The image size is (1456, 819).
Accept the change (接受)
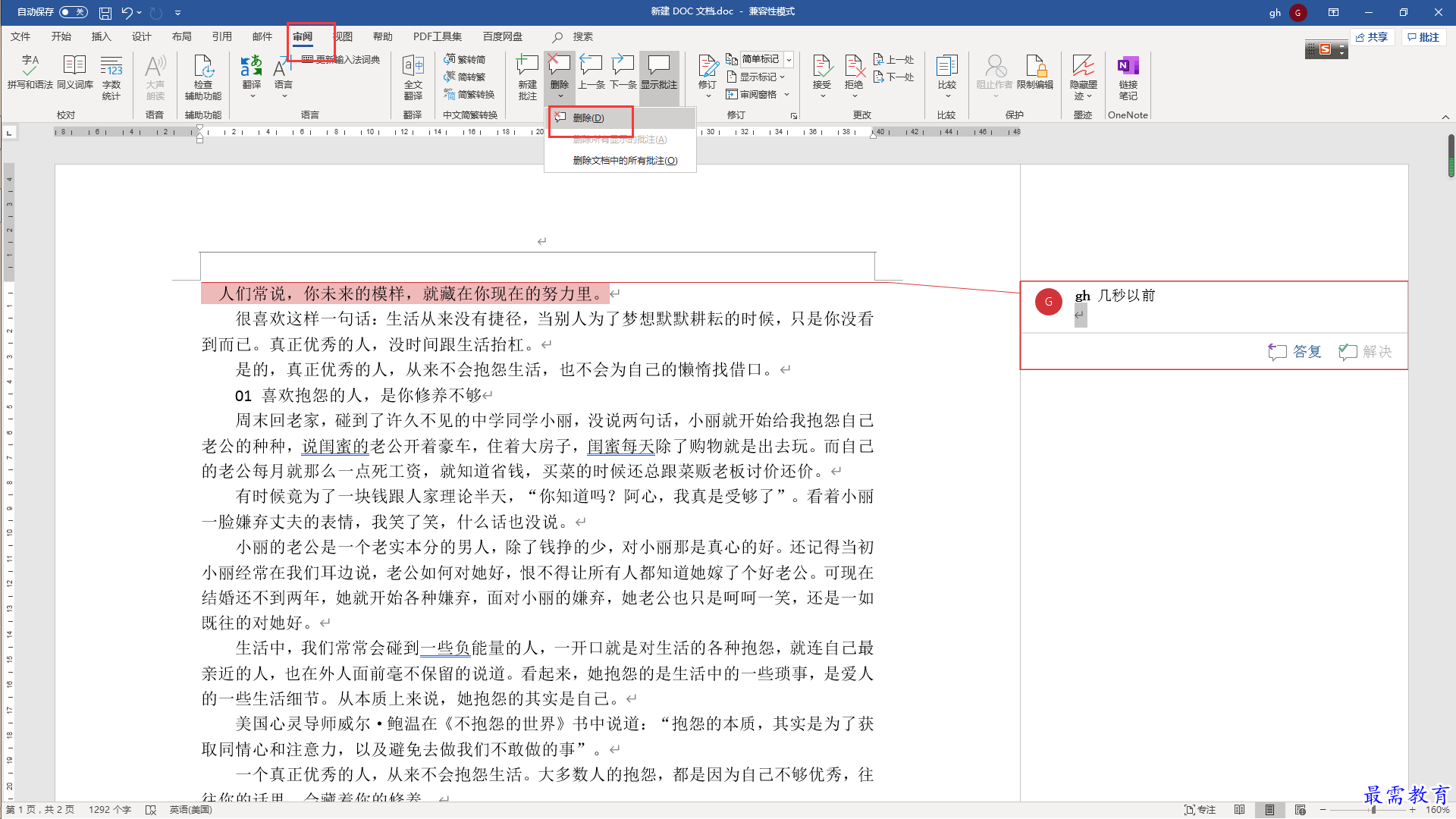[822, 70]
